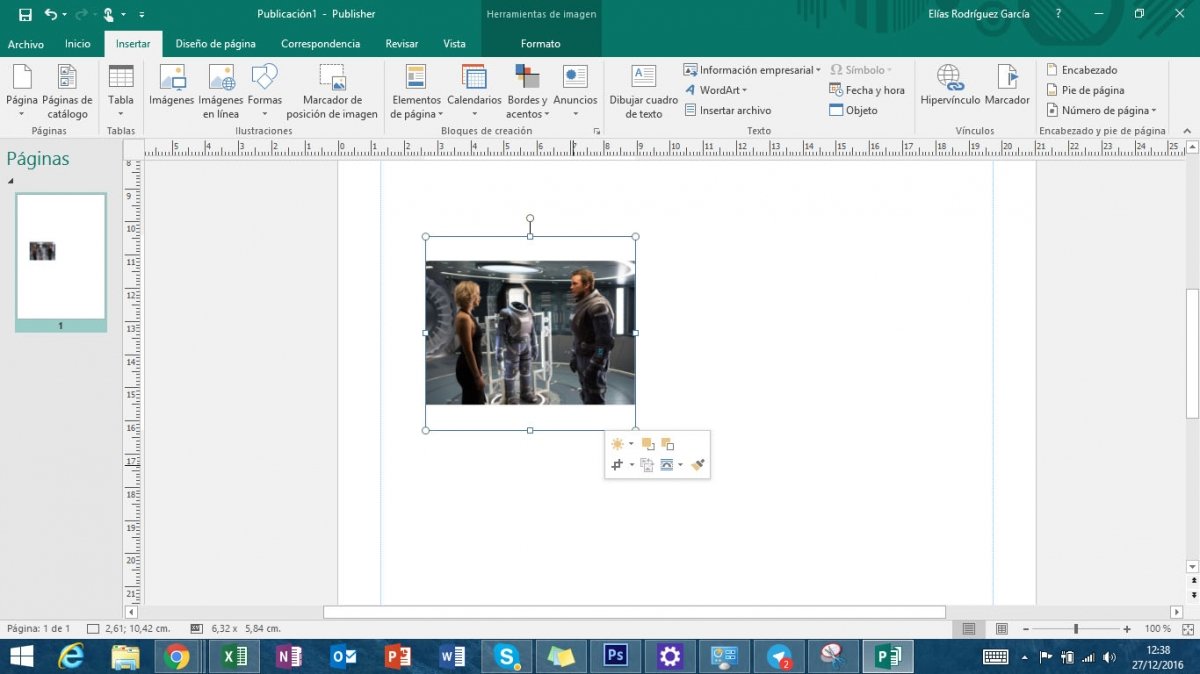Viewport: 1200px width, 674px height.
Task: Open the Formas shapes gallery
Action: 265,91
